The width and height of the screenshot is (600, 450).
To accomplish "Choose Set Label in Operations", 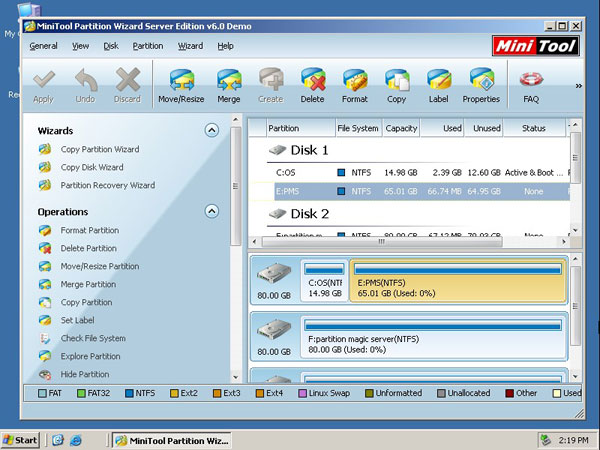I will click(77, 320).
